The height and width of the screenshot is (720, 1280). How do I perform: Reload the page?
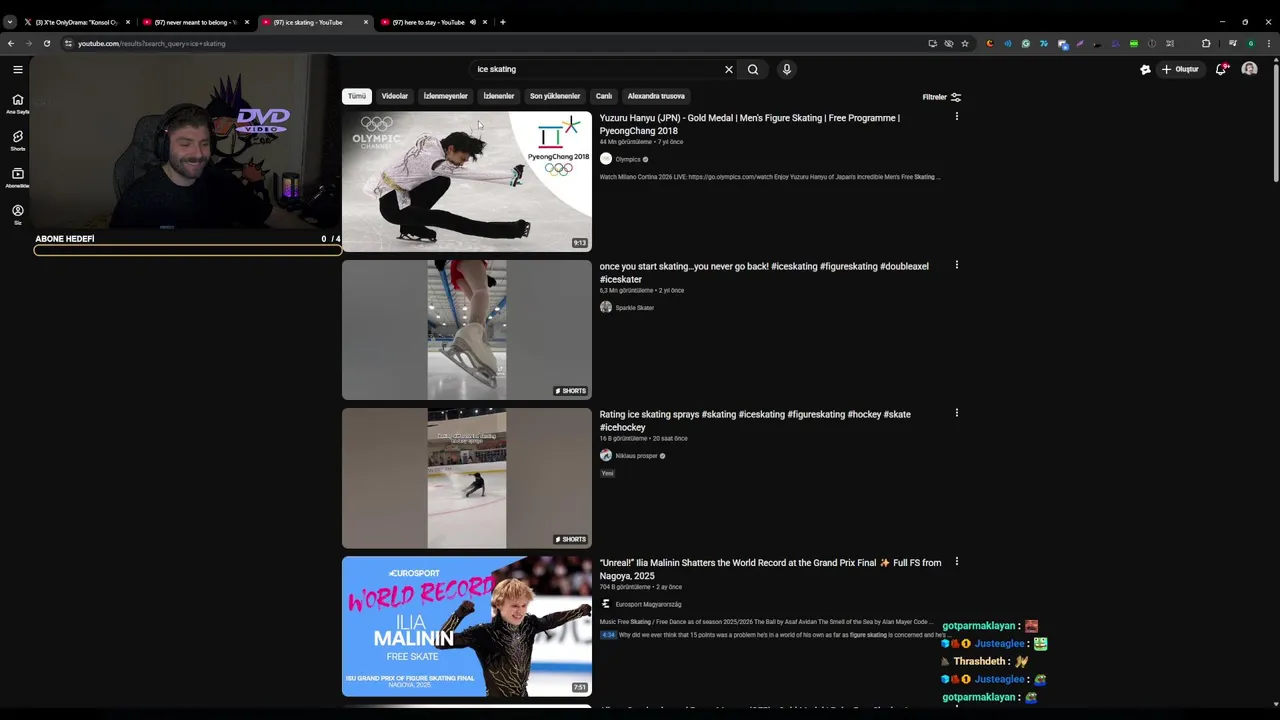[46, 43]
